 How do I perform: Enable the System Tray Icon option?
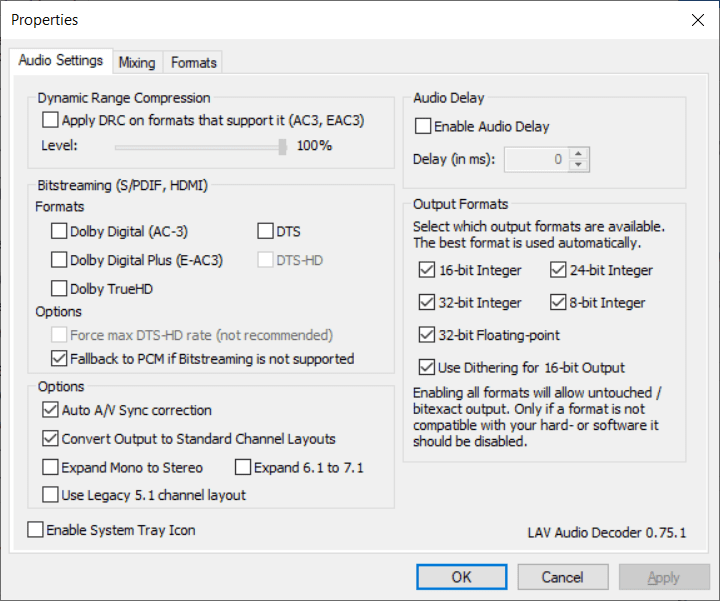coord(36,530)
